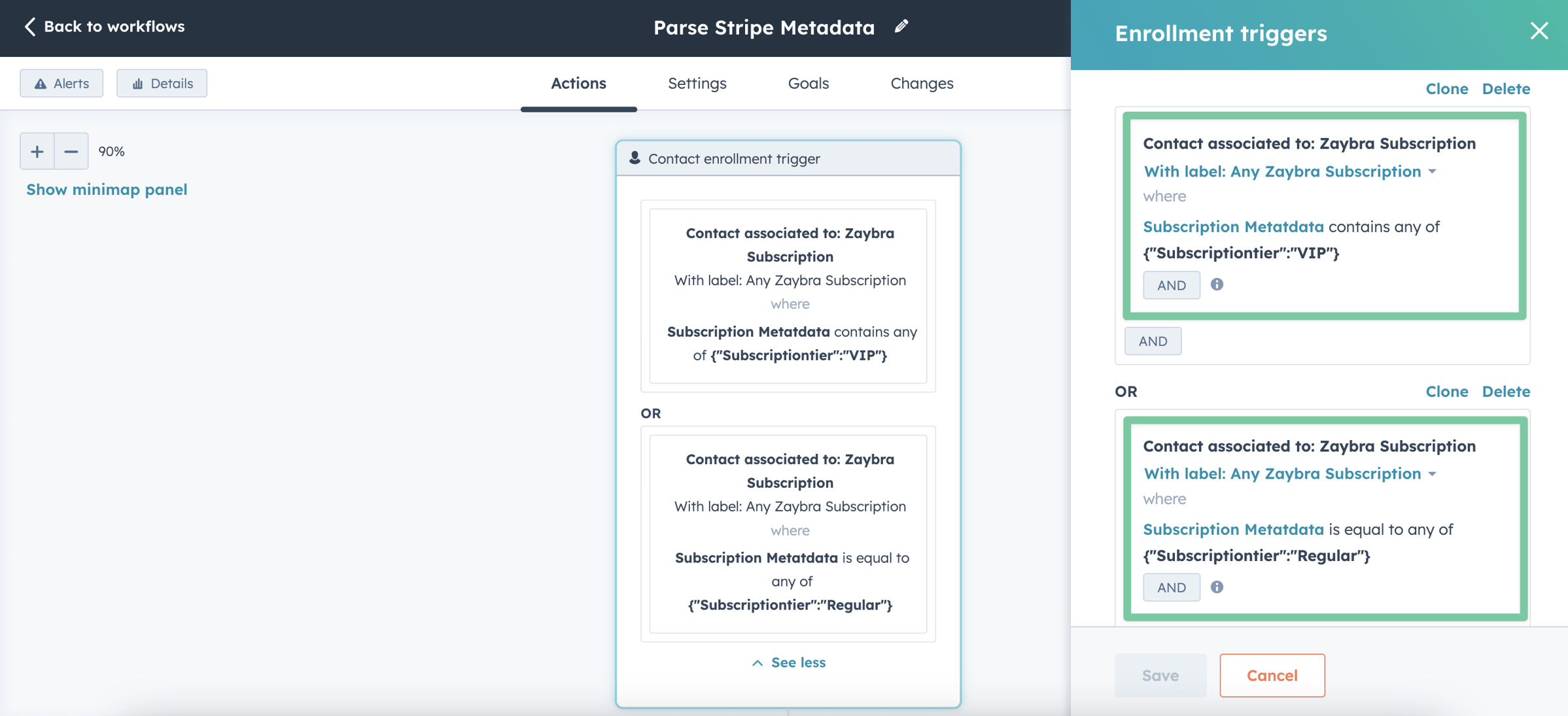Zoom in using the plus icon
Image resolution: width=1568 pixels, height=716 pixels.
(37, 151)
